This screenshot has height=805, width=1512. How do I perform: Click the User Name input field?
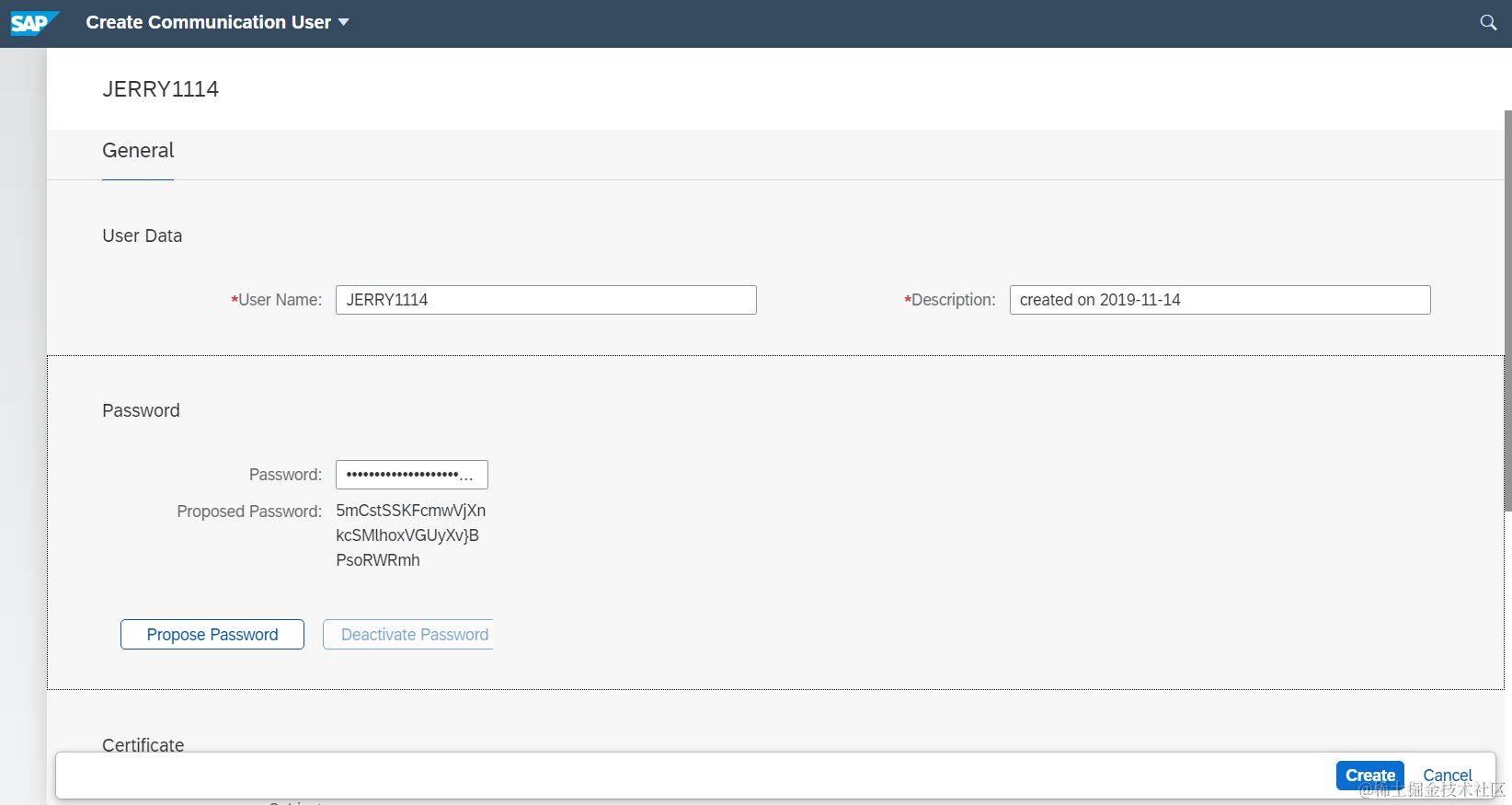click(x=546, y=300)
